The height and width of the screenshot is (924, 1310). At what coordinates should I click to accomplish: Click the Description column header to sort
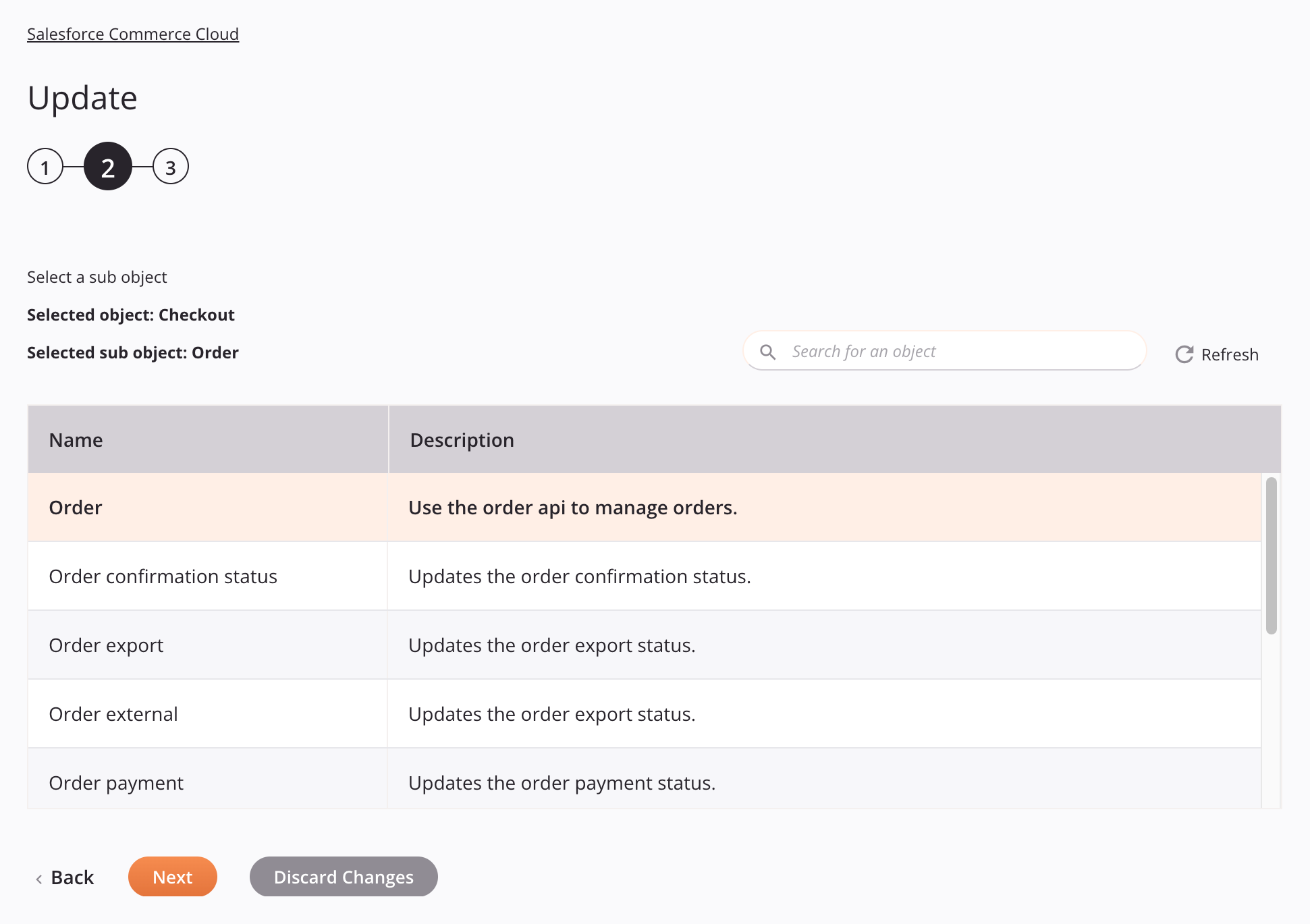pyautogui.click(x=462, y=440)
